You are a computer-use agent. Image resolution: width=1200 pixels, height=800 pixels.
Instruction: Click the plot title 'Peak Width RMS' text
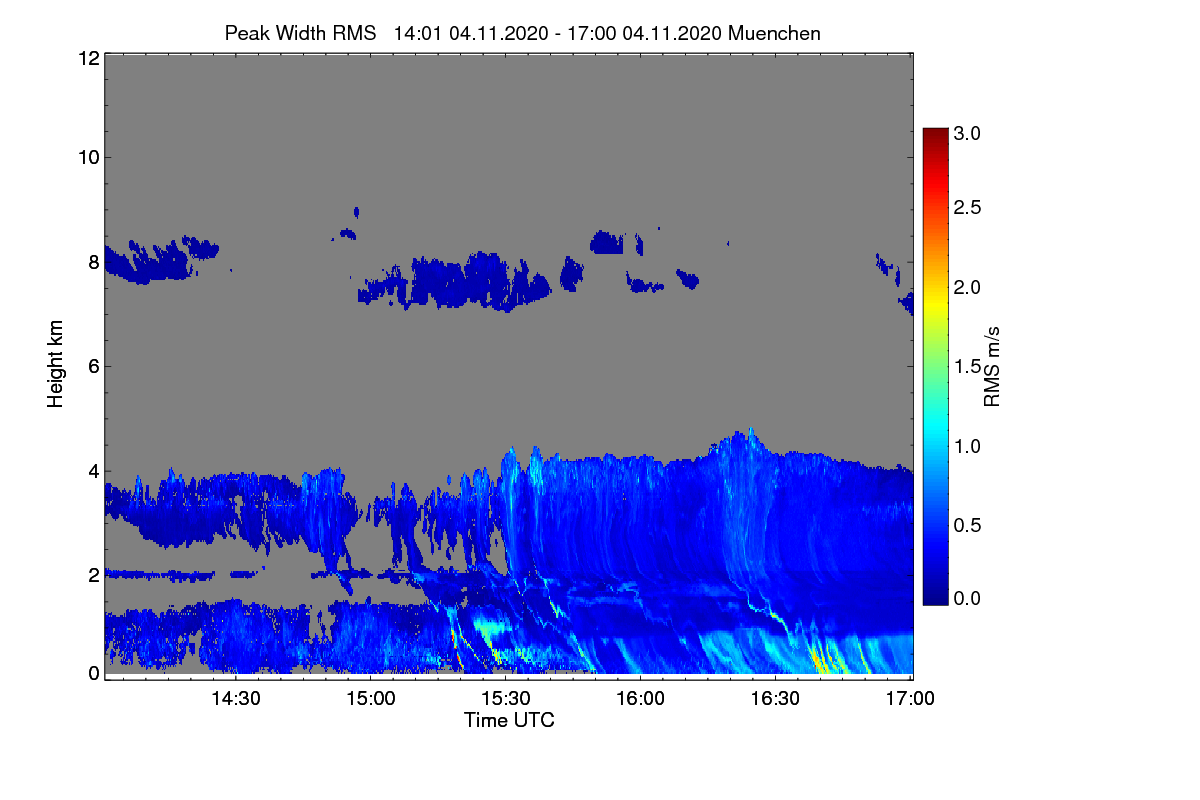point(300,33)
